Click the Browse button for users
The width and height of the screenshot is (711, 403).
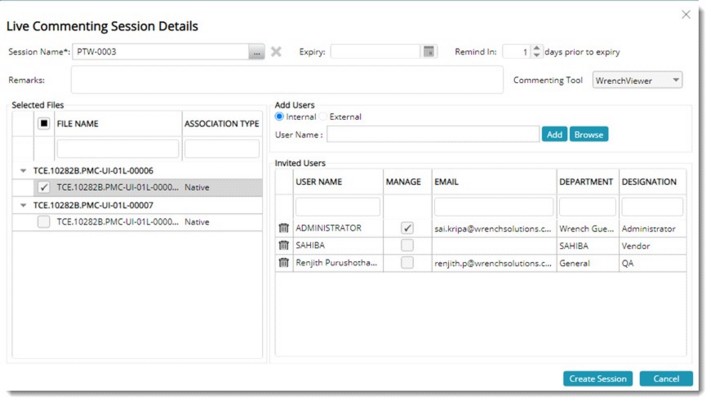[589, 134]
